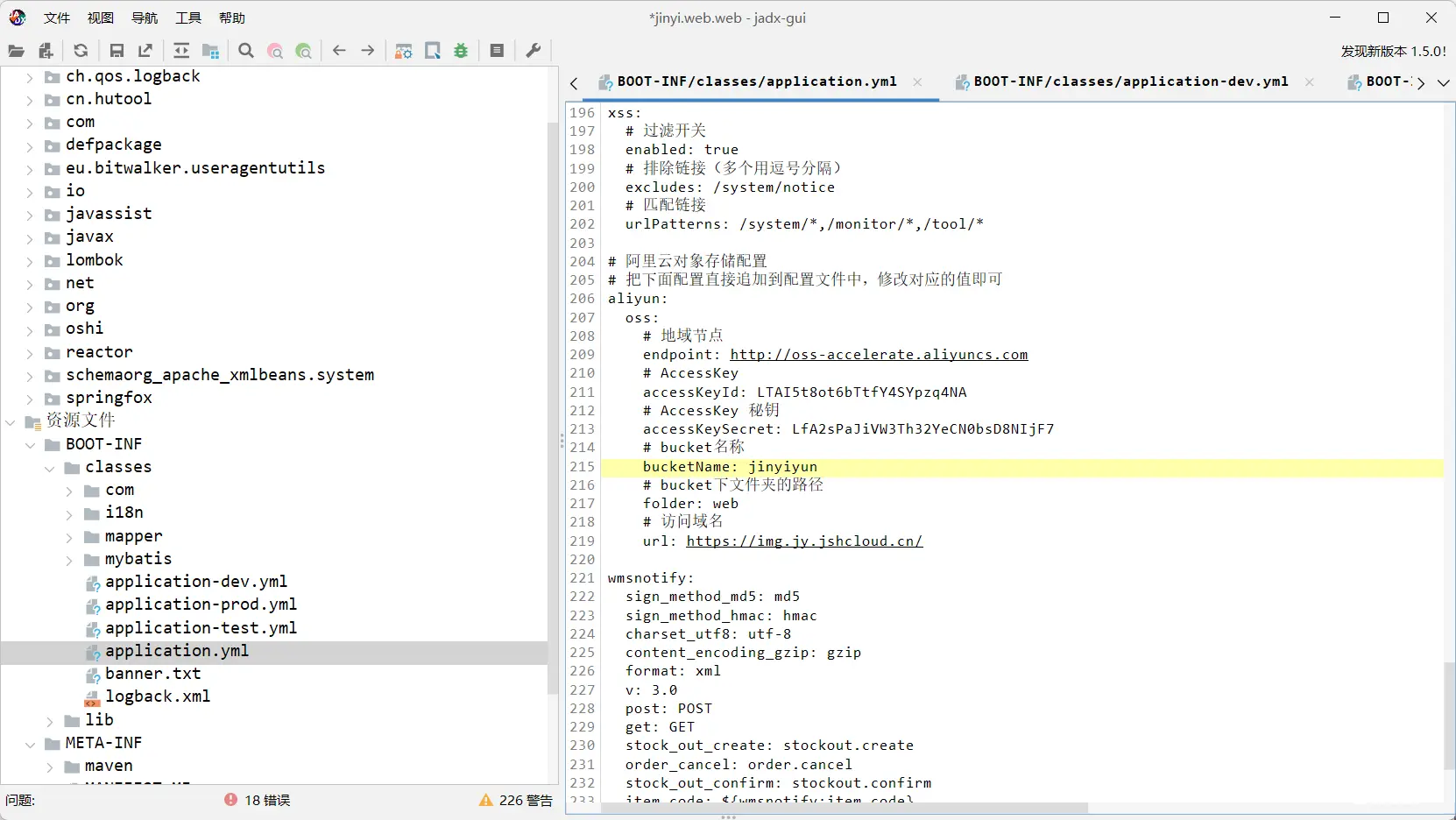Click the 资源文件 resources folder icon
This screenshot has width=1456, height=820.
(33, 421)
